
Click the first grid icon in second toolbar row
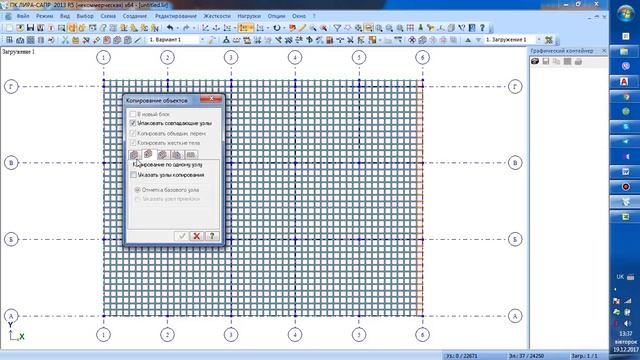click(9, 40)
